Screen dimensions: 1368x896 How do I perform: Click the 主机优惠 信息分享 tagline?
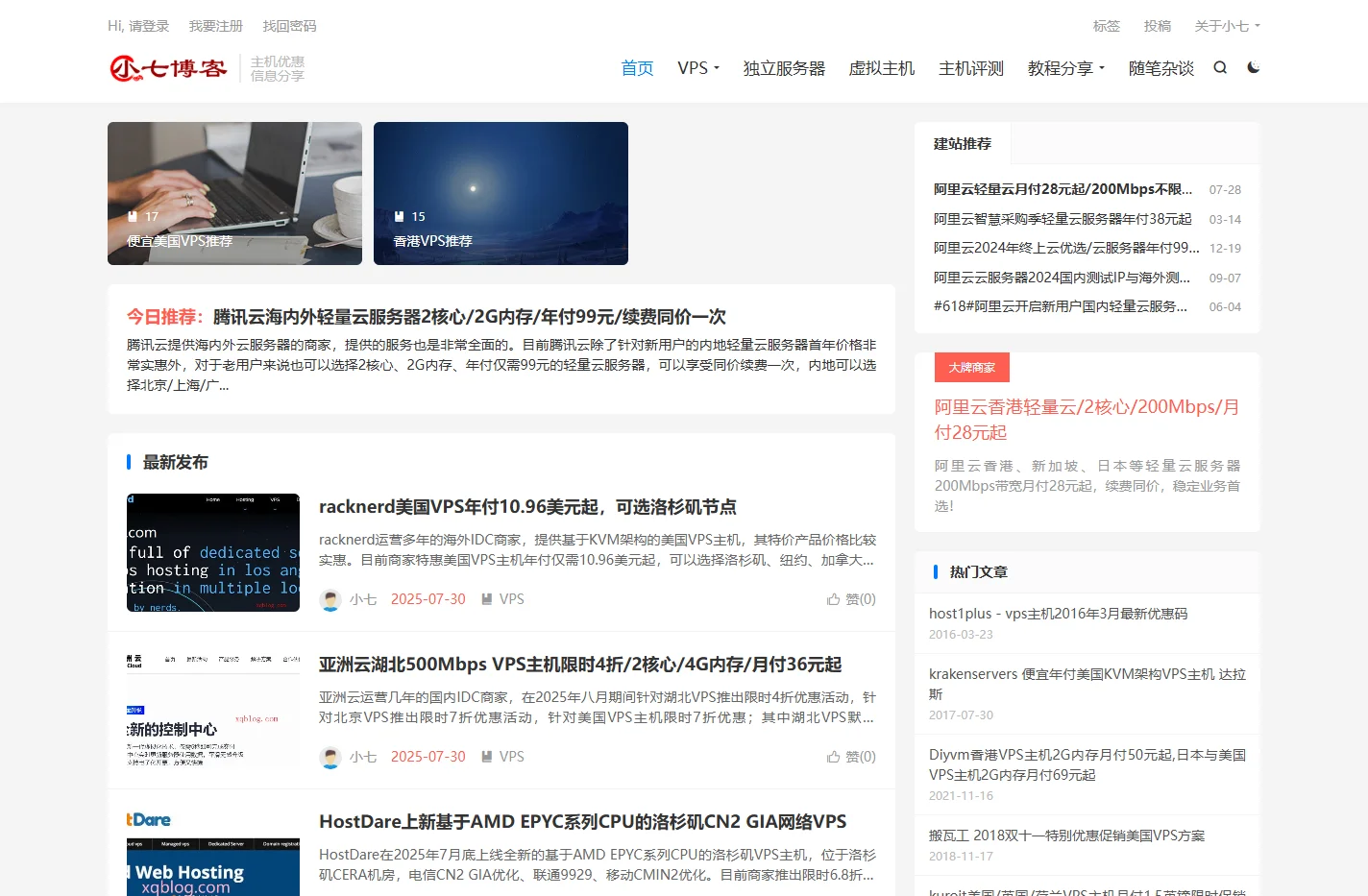(278, 68)
